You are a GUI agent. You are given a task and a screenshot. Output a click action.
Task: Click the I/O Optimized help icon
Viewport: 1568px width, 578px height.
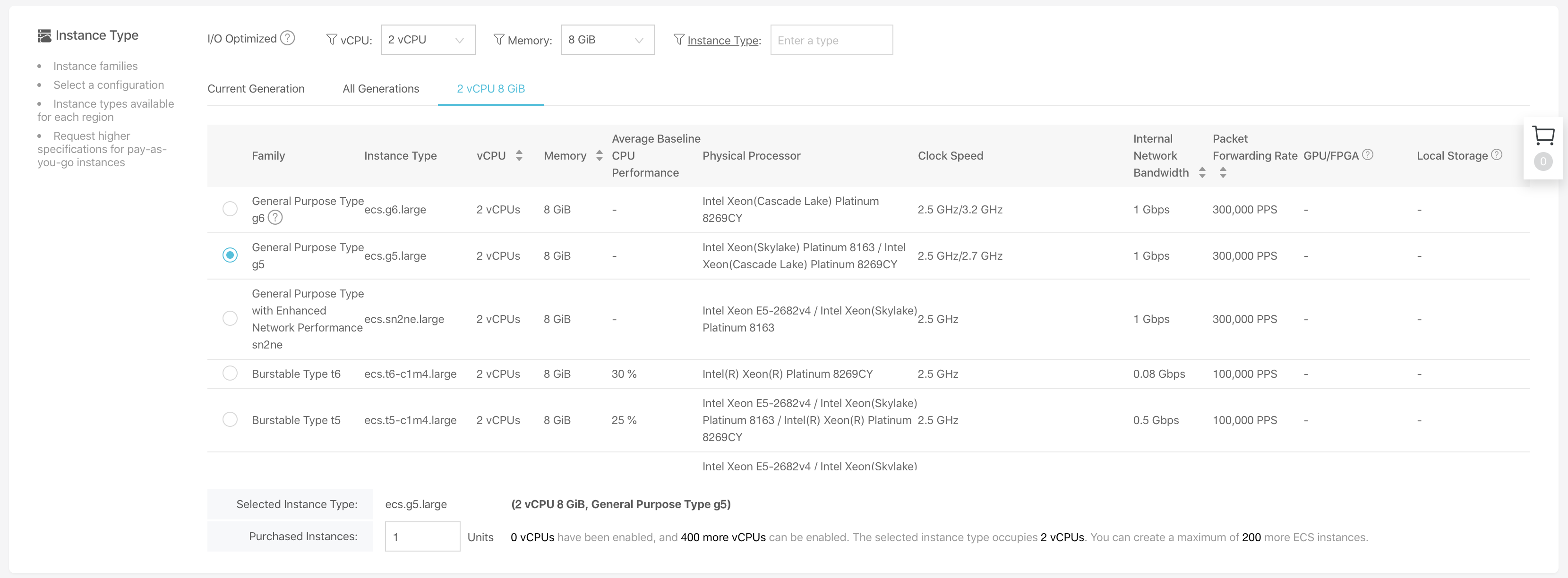pyautogui.click(x=288, y=38)
